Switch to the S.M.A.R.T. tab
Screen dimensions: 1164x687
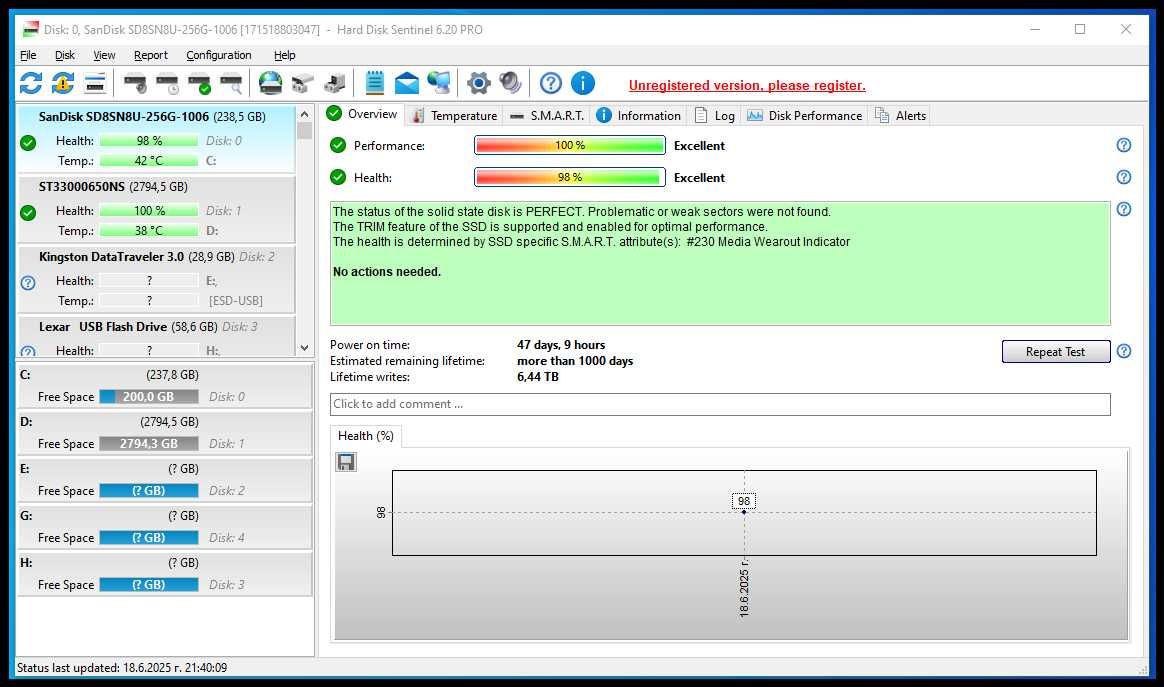(547, 116)
